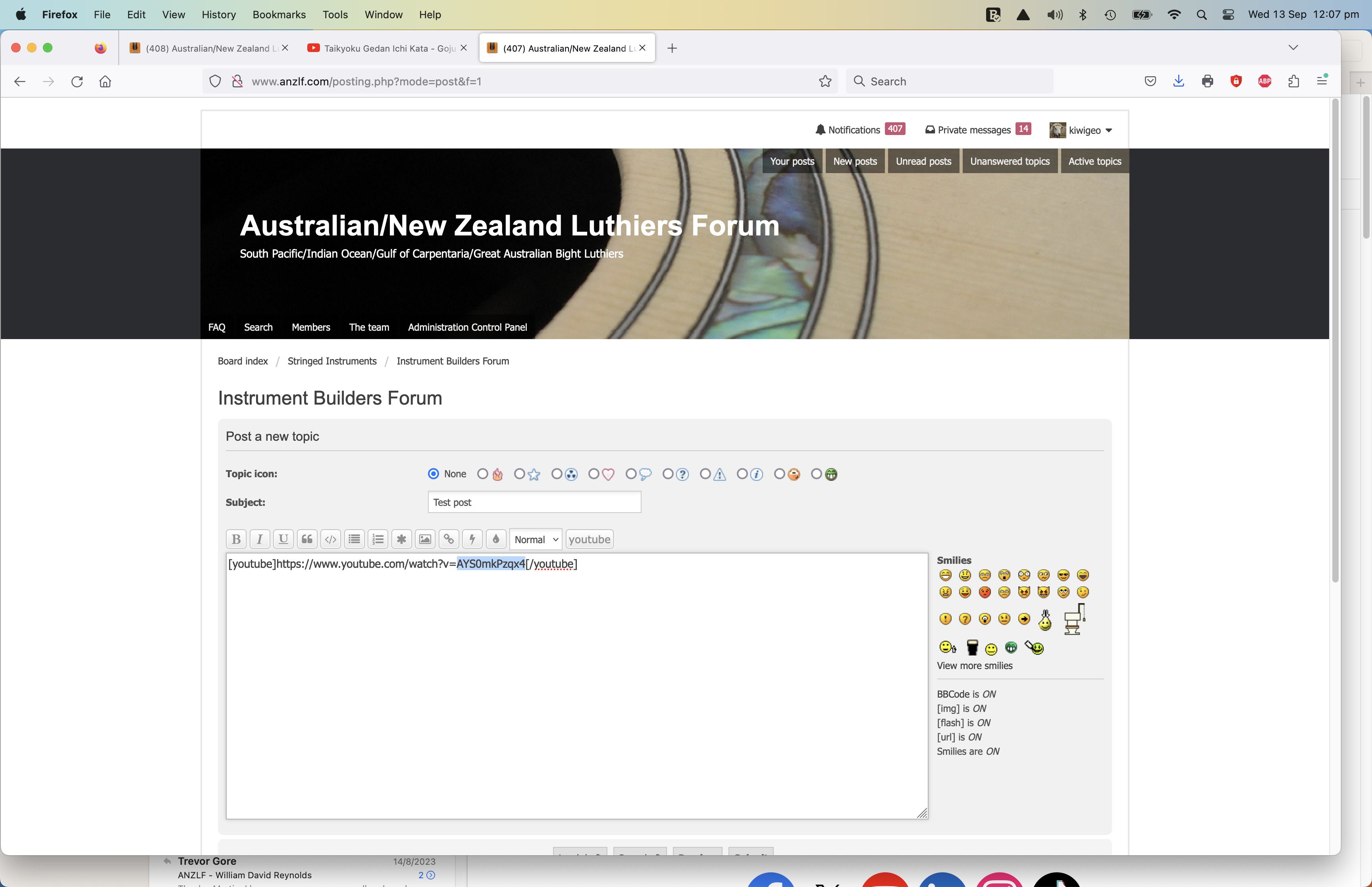This screenshot has width=1372, height=887.
Task: Click the Bold formatting button
Action: 236,539
